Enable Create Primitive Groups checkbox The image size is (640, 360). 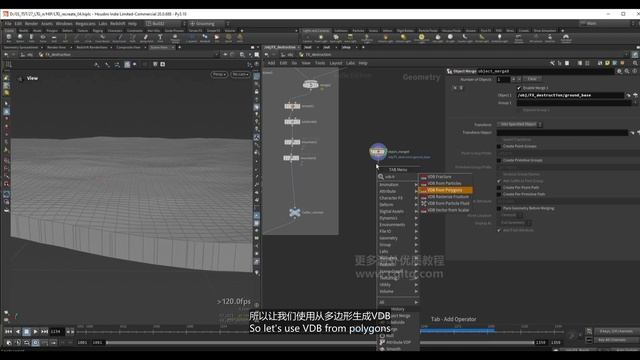pyautogui.click(x=499, y=160)
